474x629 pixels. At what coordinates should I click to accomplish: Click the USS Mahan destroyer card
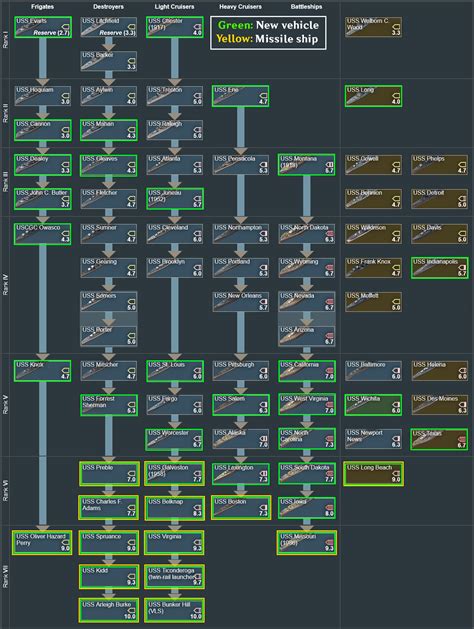109,130
